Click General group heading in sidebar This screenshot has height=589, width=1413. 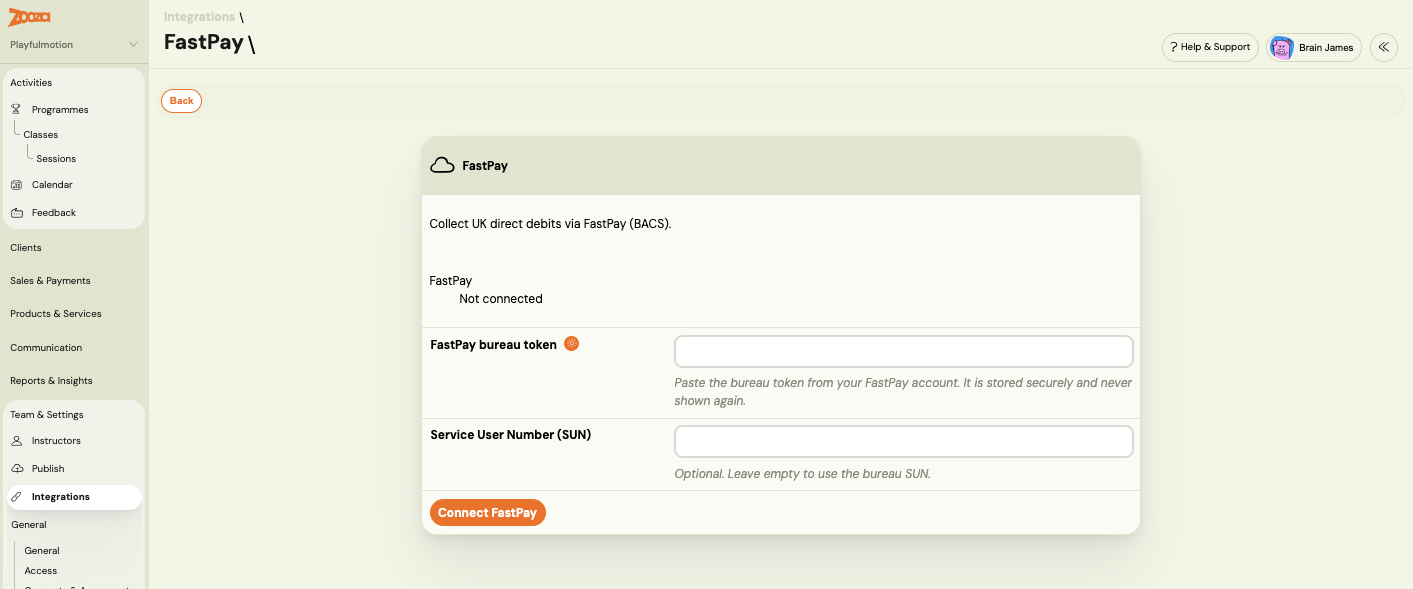pos(29,525)
